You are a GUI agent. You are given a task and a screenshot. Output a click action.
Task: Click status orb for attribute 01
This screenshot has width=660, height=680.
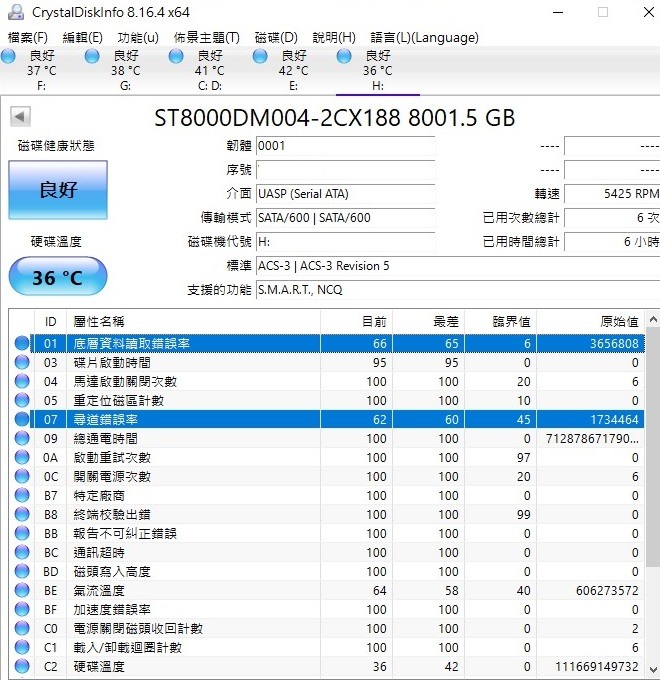tap(22, 343)
